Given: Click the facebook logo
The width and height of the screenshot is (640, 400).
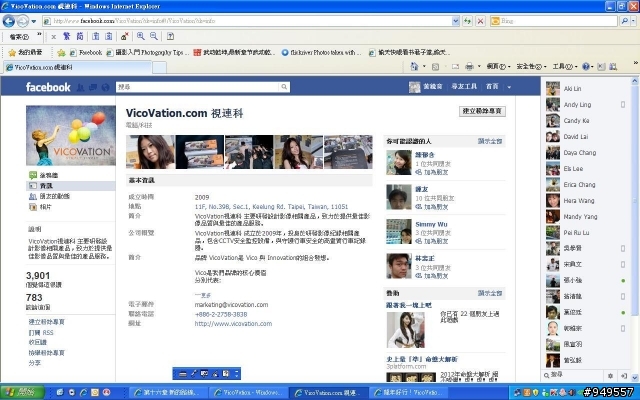Looking at the screenshot, I should 48,87.
